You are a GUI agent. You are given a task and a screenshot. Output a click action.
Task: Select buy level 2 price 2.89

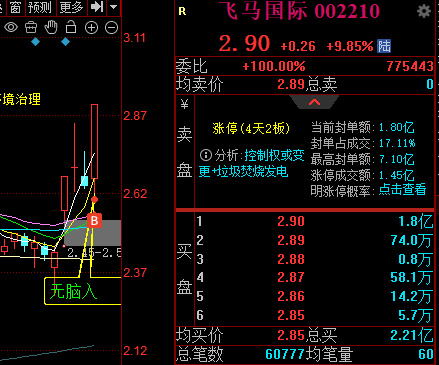click(x=291, y=240)
